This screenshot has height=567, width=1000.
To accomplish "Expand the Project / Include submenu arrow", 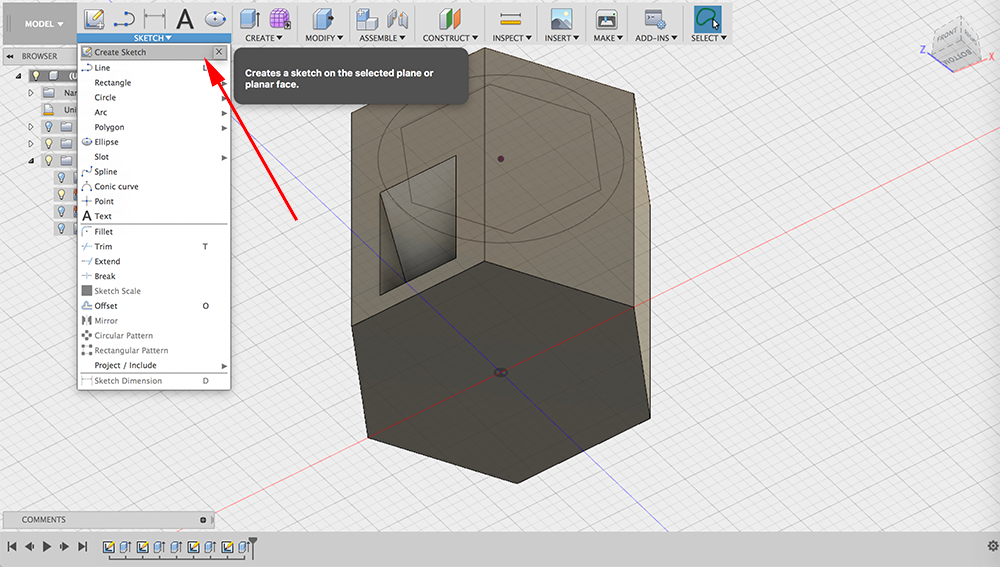I will point(224,365).
